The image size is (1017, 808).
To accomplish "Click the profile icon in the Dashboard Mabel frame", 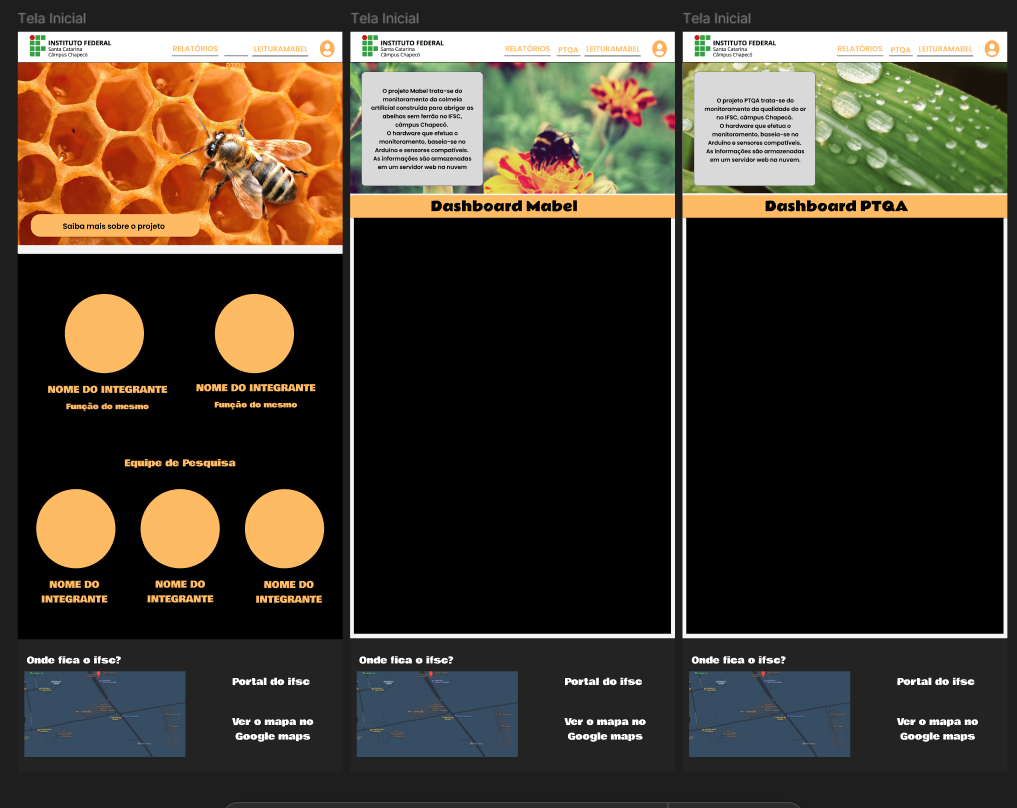I will click(659, 49).
